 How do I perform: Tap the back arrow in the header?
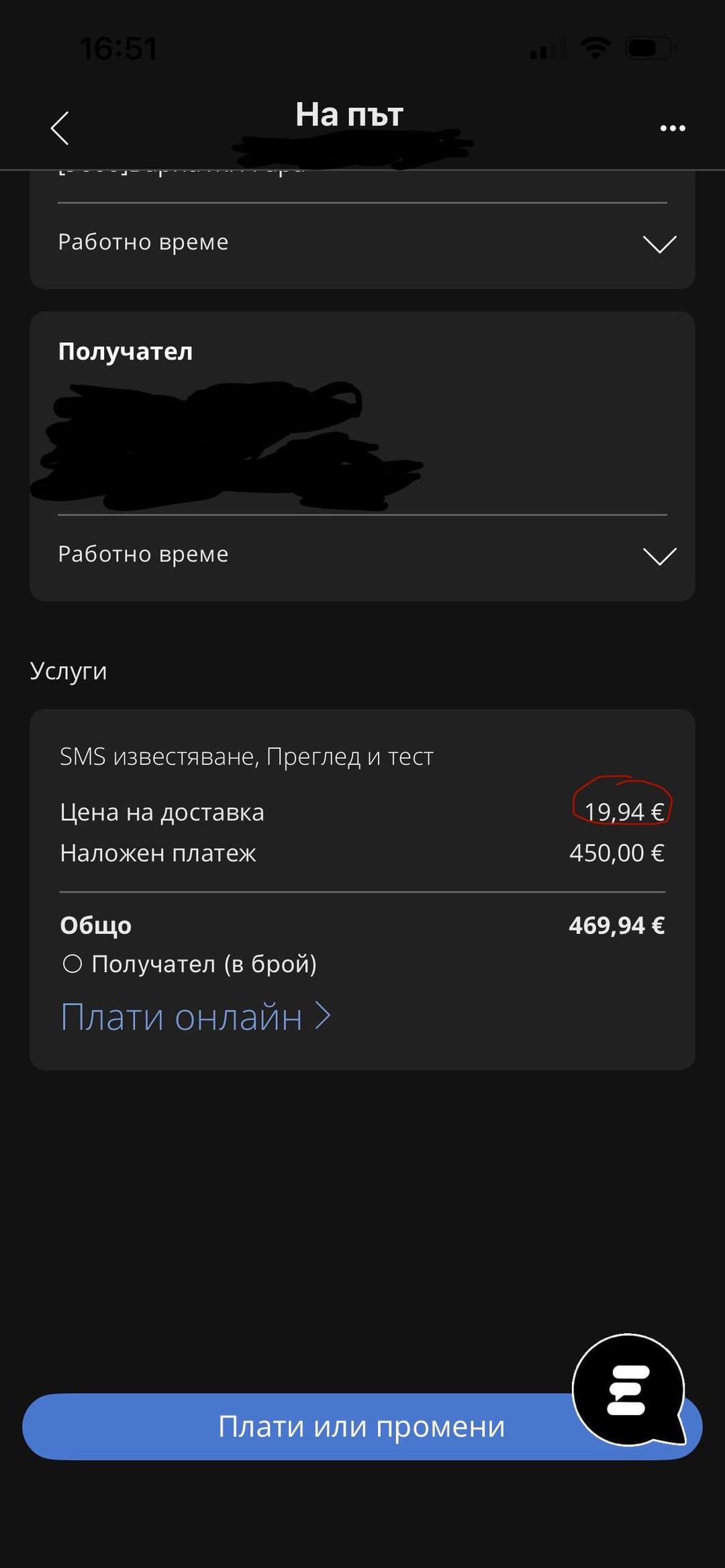(60, 127)
